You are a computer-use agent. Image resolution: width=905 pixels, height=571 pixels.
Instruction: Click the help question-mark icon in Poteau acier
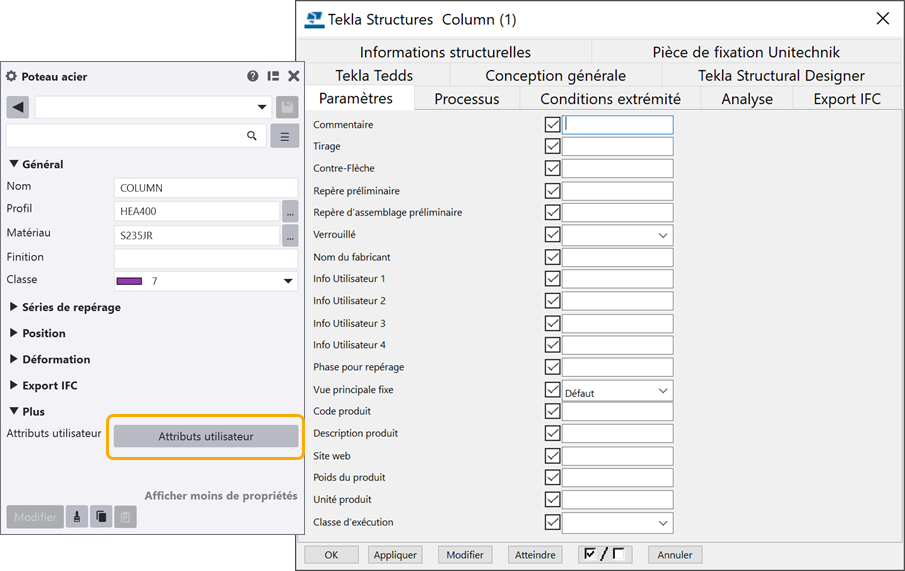coord(253,76)
